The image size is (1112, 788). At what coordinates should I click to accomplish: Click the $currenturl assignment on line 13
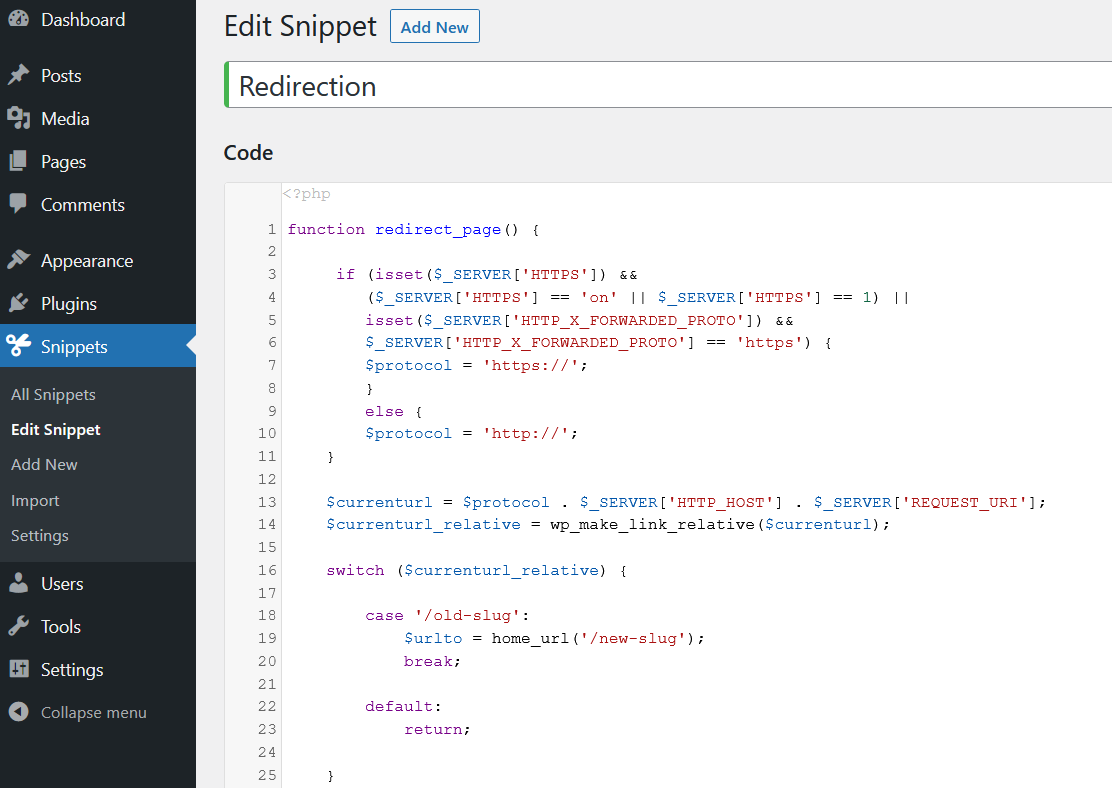coord(686,502)
